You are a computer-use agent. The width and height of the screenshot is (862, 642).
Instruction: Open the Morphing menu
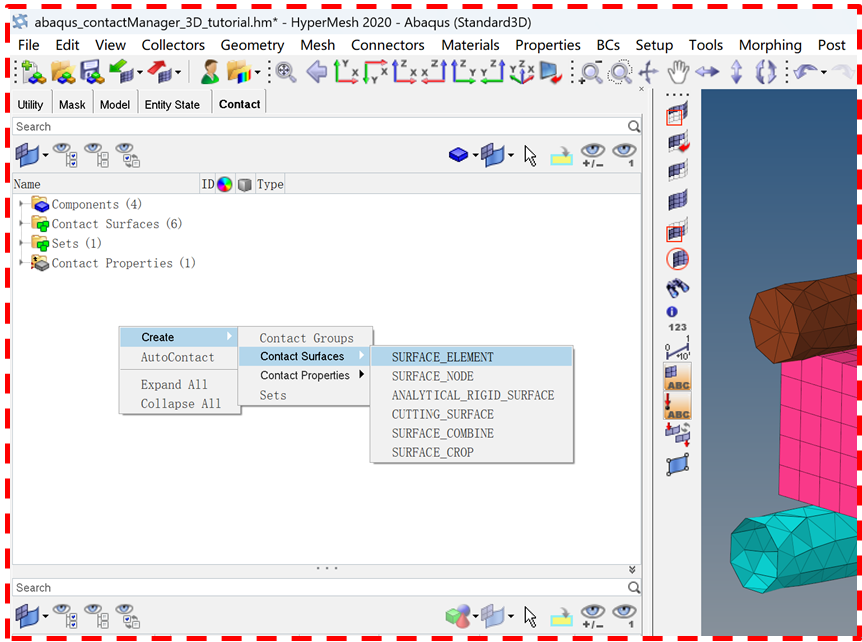coord(770,45)
